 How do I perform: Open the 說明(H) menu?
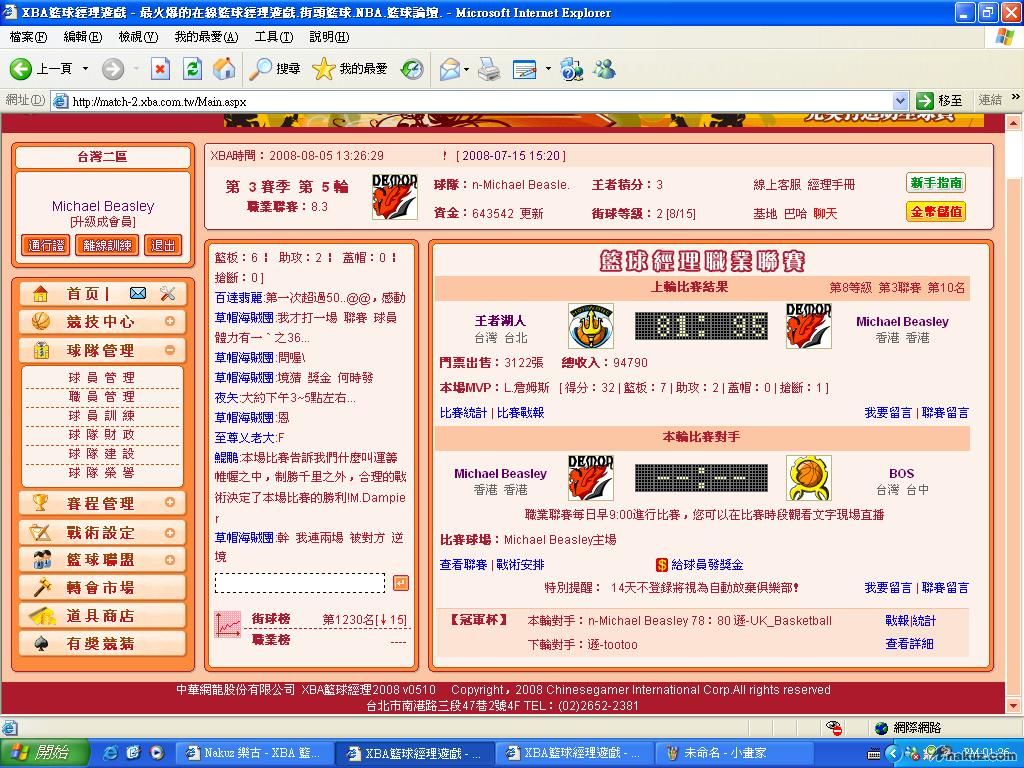(329, 37)
